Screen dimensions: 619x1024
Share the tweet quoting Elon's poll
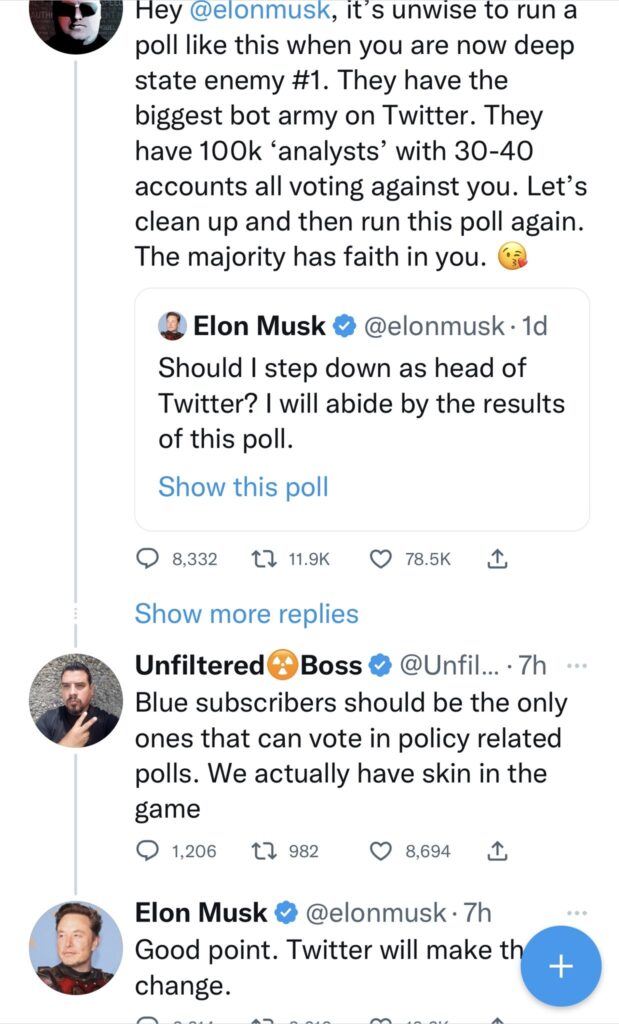point(496,560)
